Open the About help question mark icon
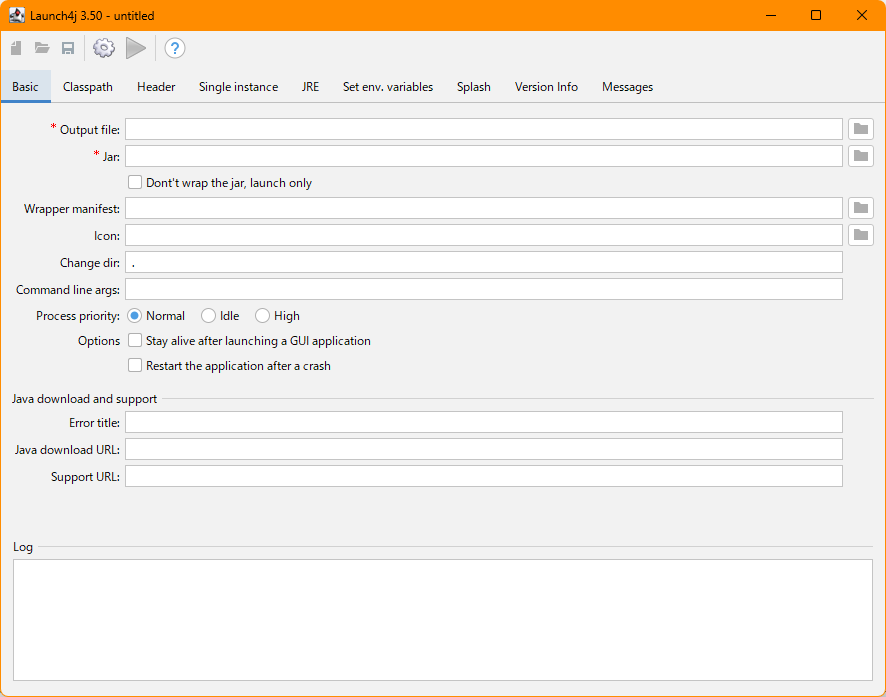This screenshot has height=697, width=886. click(175, 48)
